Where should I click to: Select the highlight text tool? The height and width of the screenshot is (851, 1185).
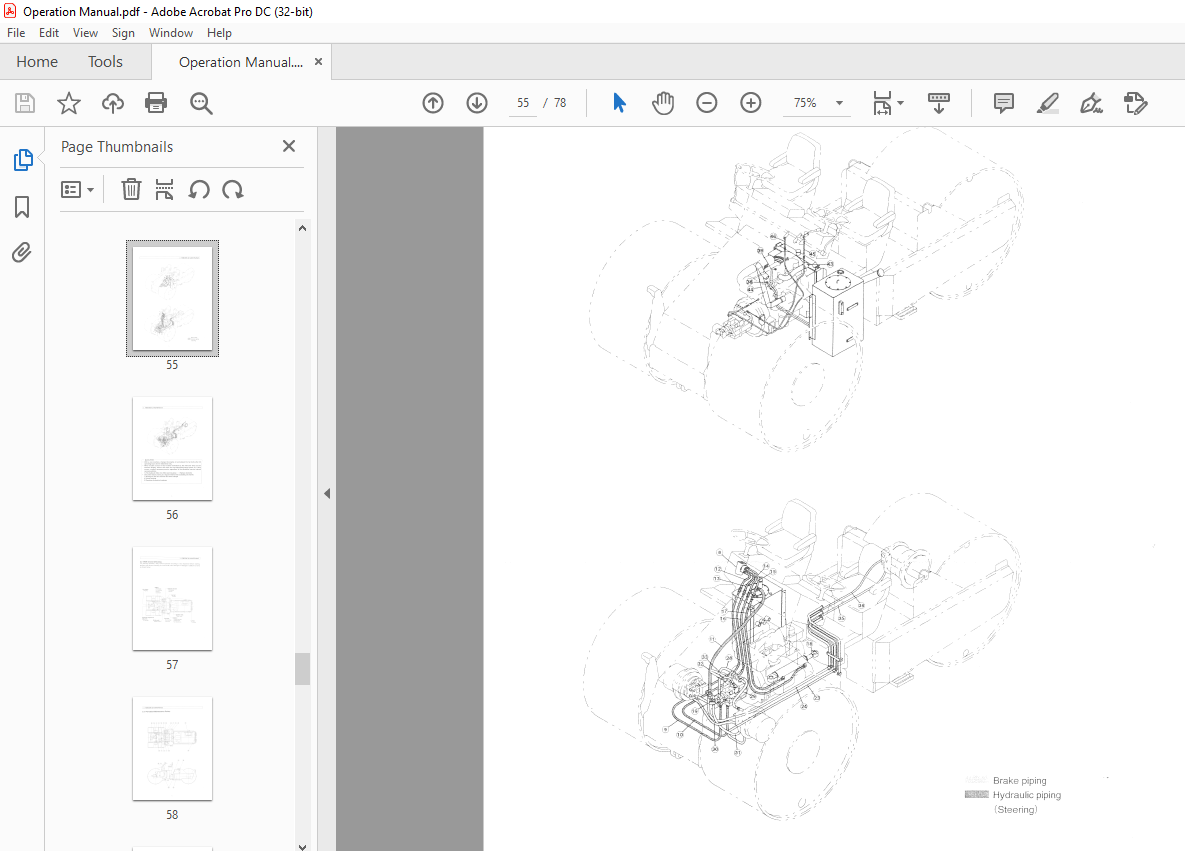click(x=1047, y=103)
